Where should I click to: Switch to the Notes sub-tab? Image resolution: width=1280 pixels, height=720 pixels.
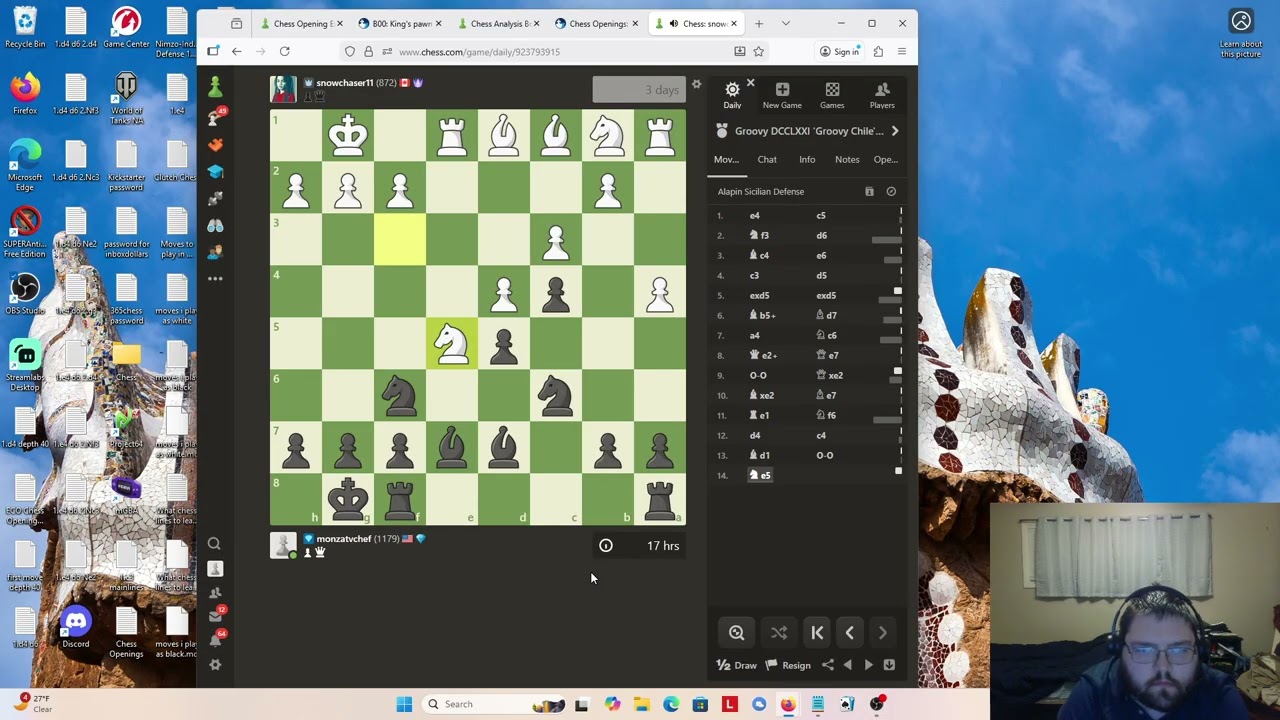[x=847, y=159]
